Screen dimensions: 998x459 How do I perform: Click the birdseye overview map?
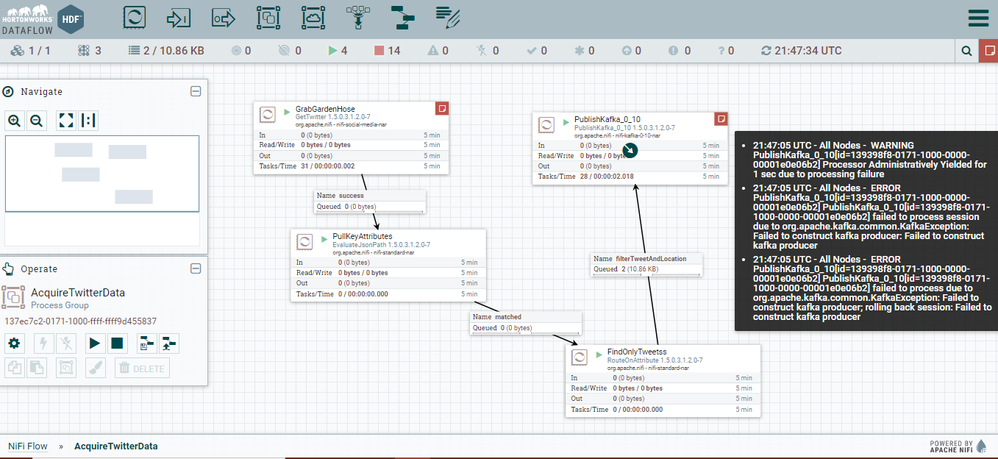click(102, 173)
